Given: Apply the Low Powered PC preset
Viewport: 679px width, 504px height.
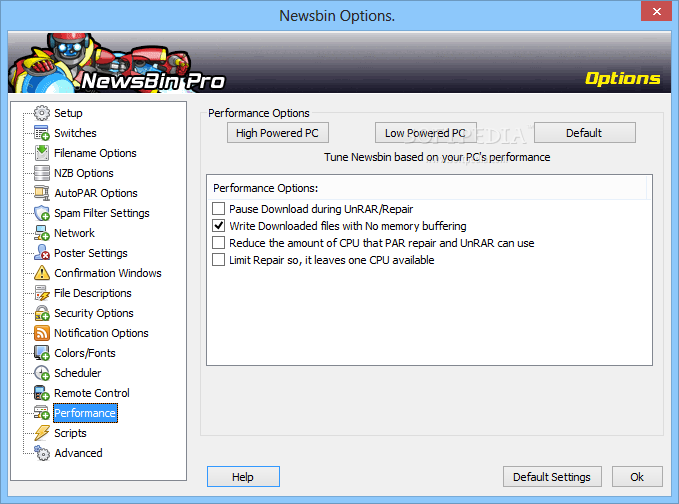Looking at the screenshot, I should tap(426, 132).
